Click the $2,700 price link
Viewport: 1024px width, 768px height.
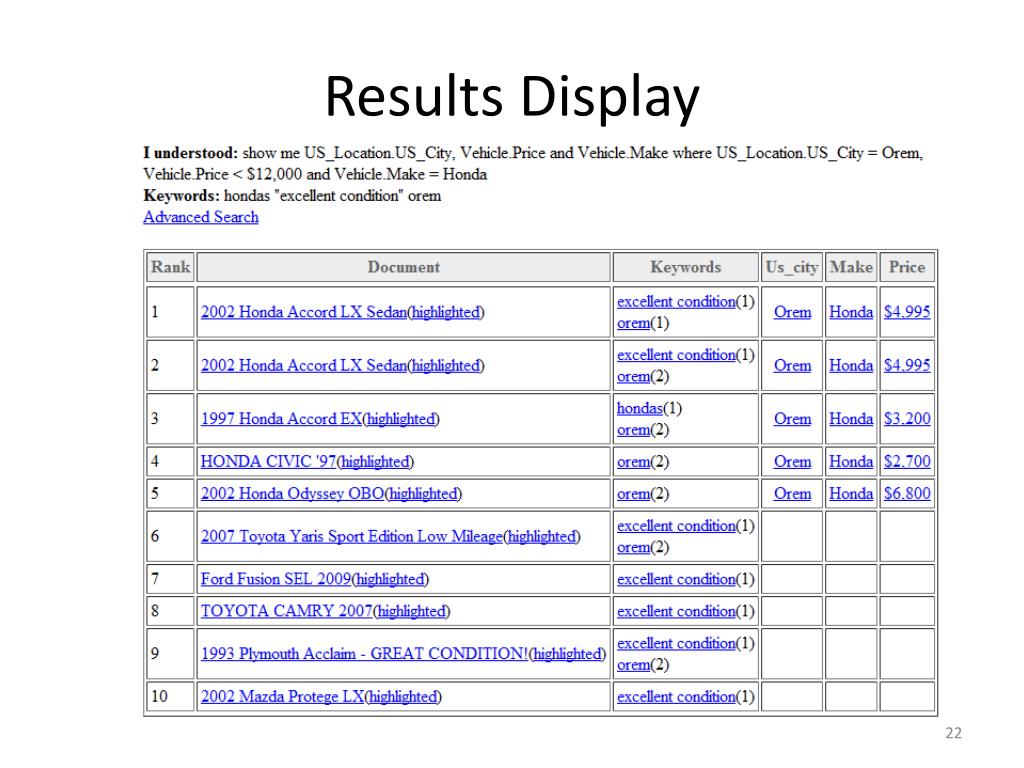coord(907,462)
